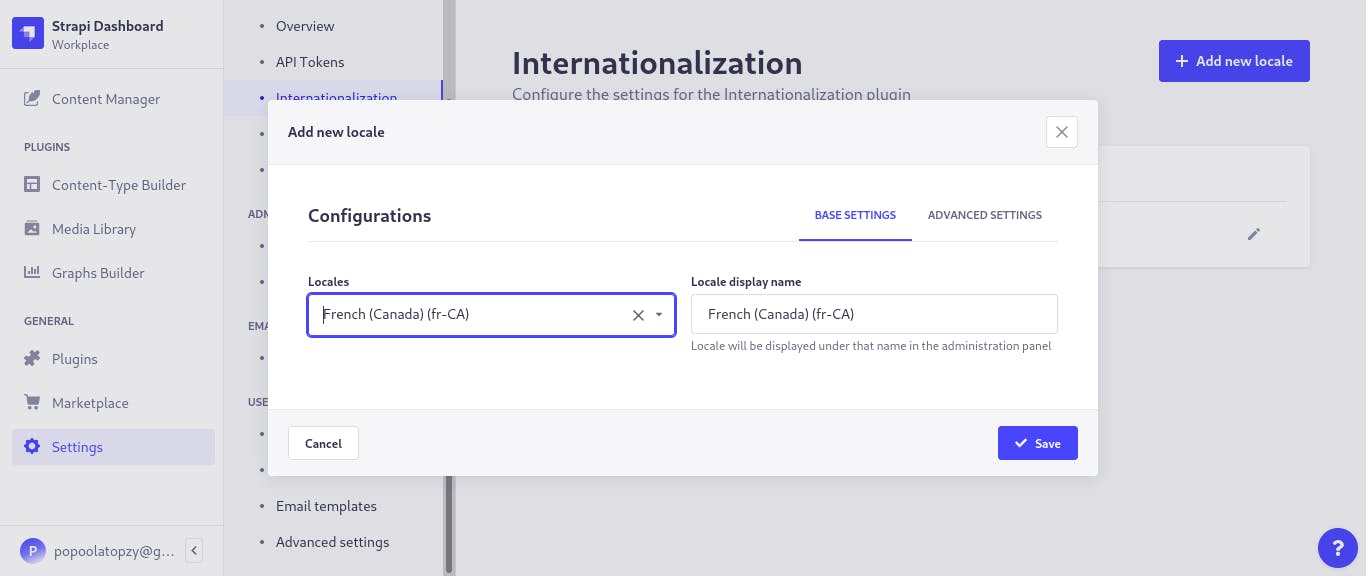Image resolution: width=1366 pixels, height=576 pixels.
Task: Save the new locale
Action: click(x=1038, y=443)
